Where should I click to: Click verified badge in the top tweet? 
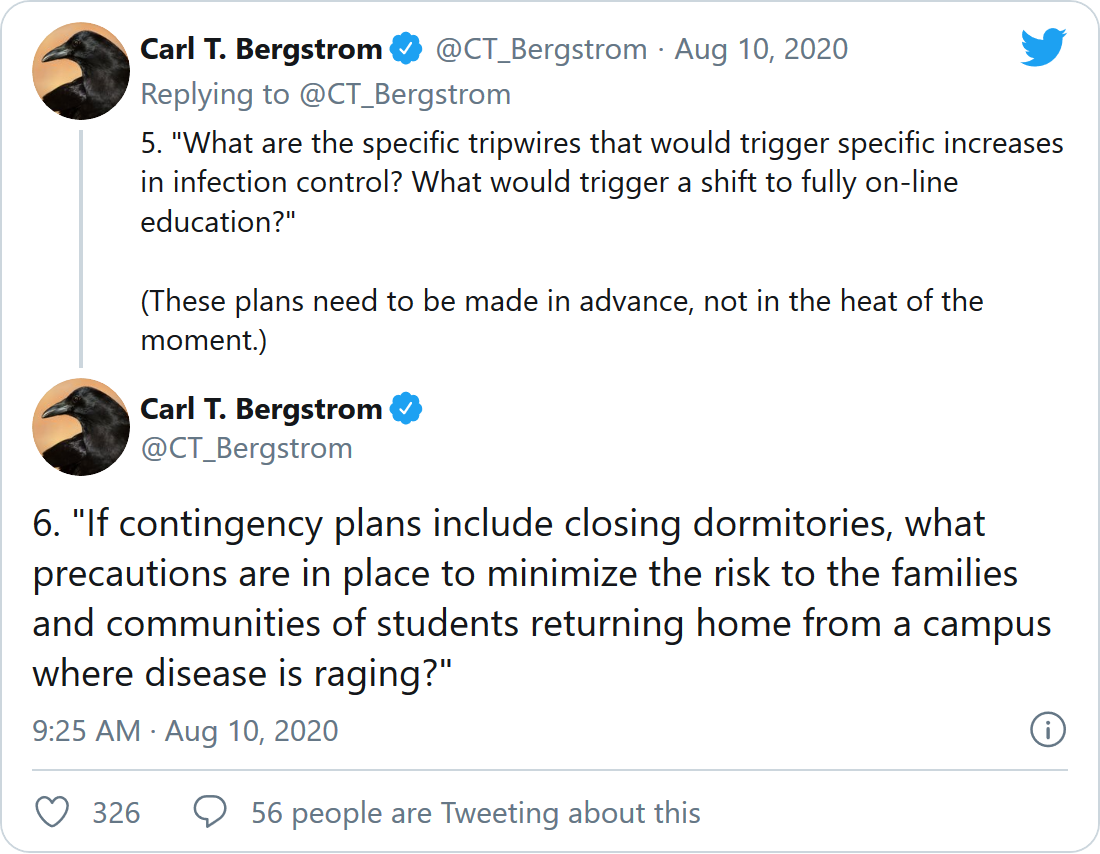(406, 49)
